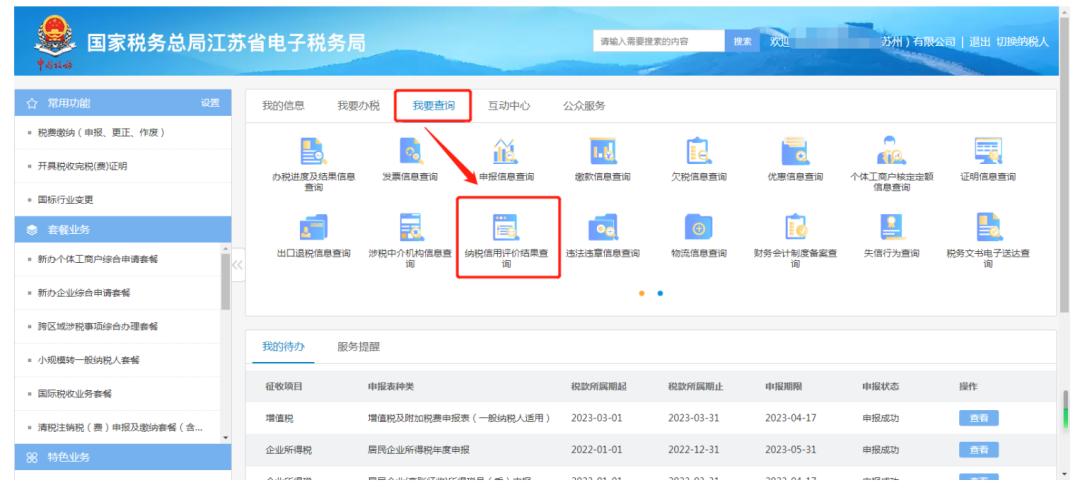Switch to 服务提醒 tab

point(358,346)
